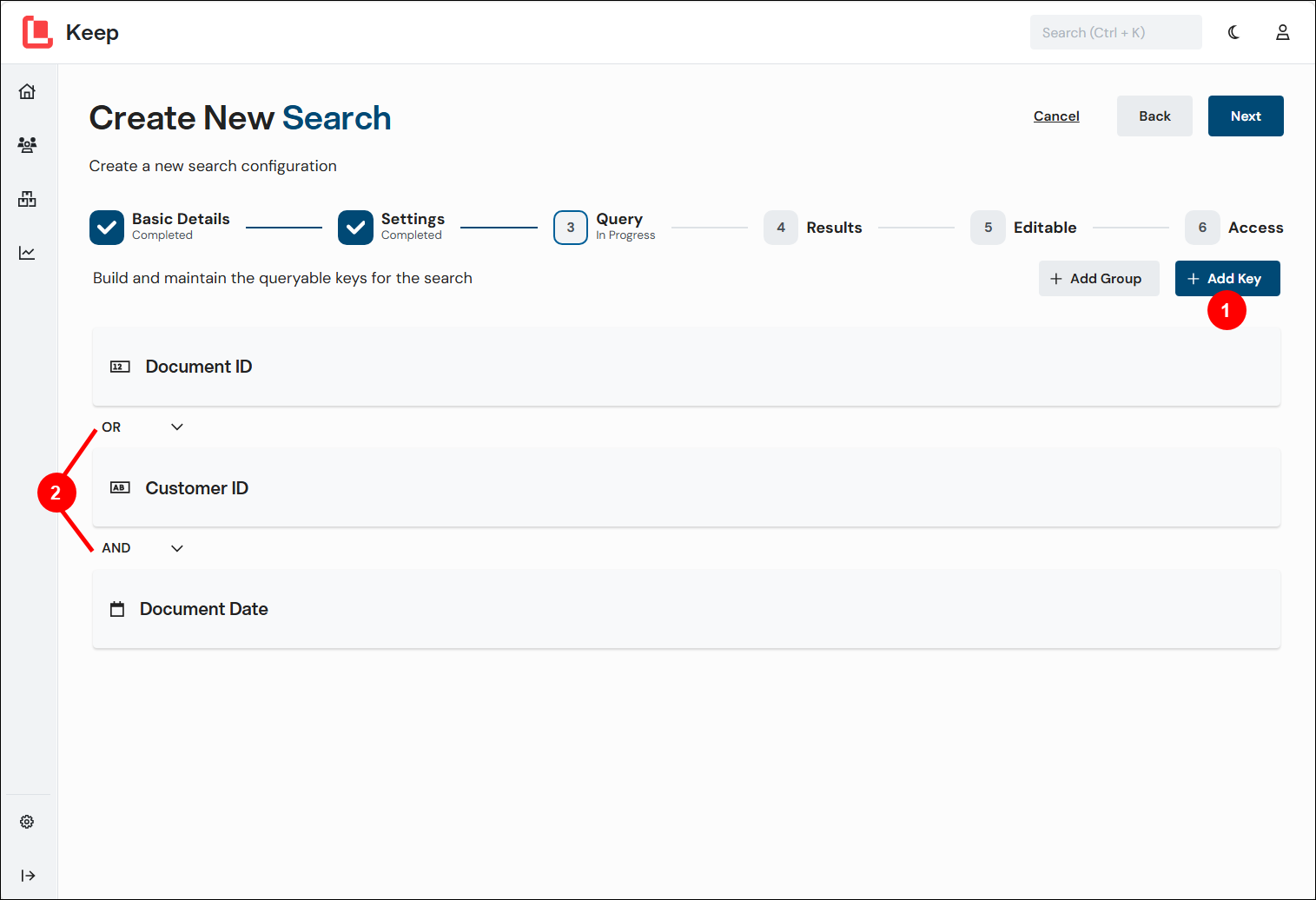The image size is (1316, 900).
Task: Select the Document ID key row
Action: coord(686,367)
